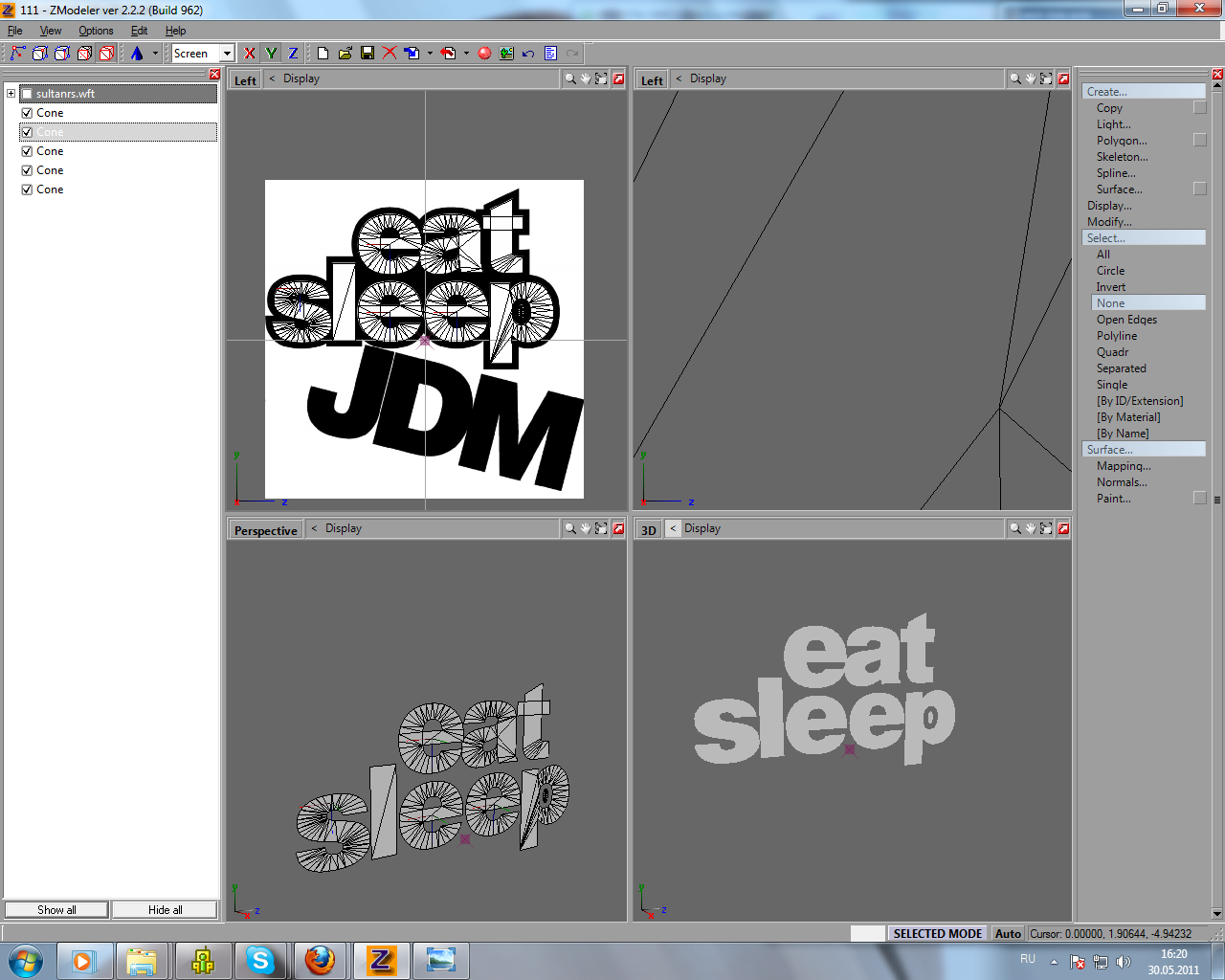Uncheck the highlighted second Cone
The width and height of the screenshot is (1225, 980).
click(x=27, y=132)
